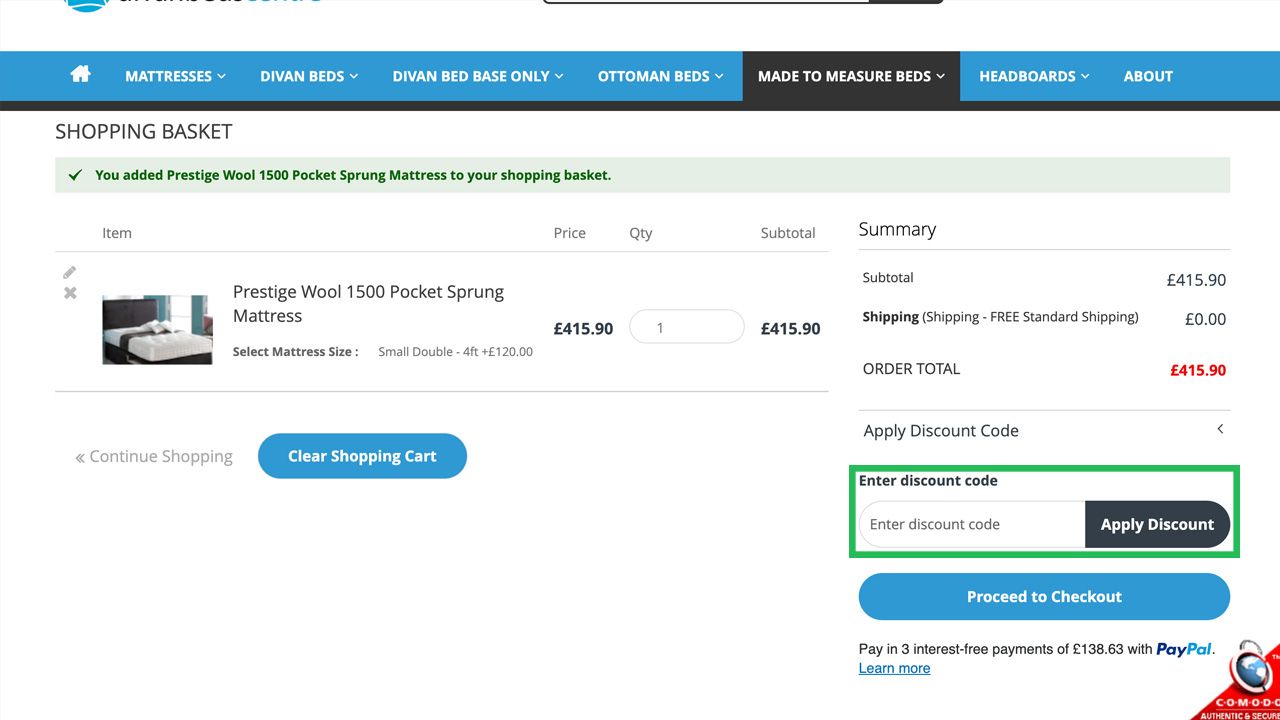Click the mattress product thumbnail

click(157, 329)
